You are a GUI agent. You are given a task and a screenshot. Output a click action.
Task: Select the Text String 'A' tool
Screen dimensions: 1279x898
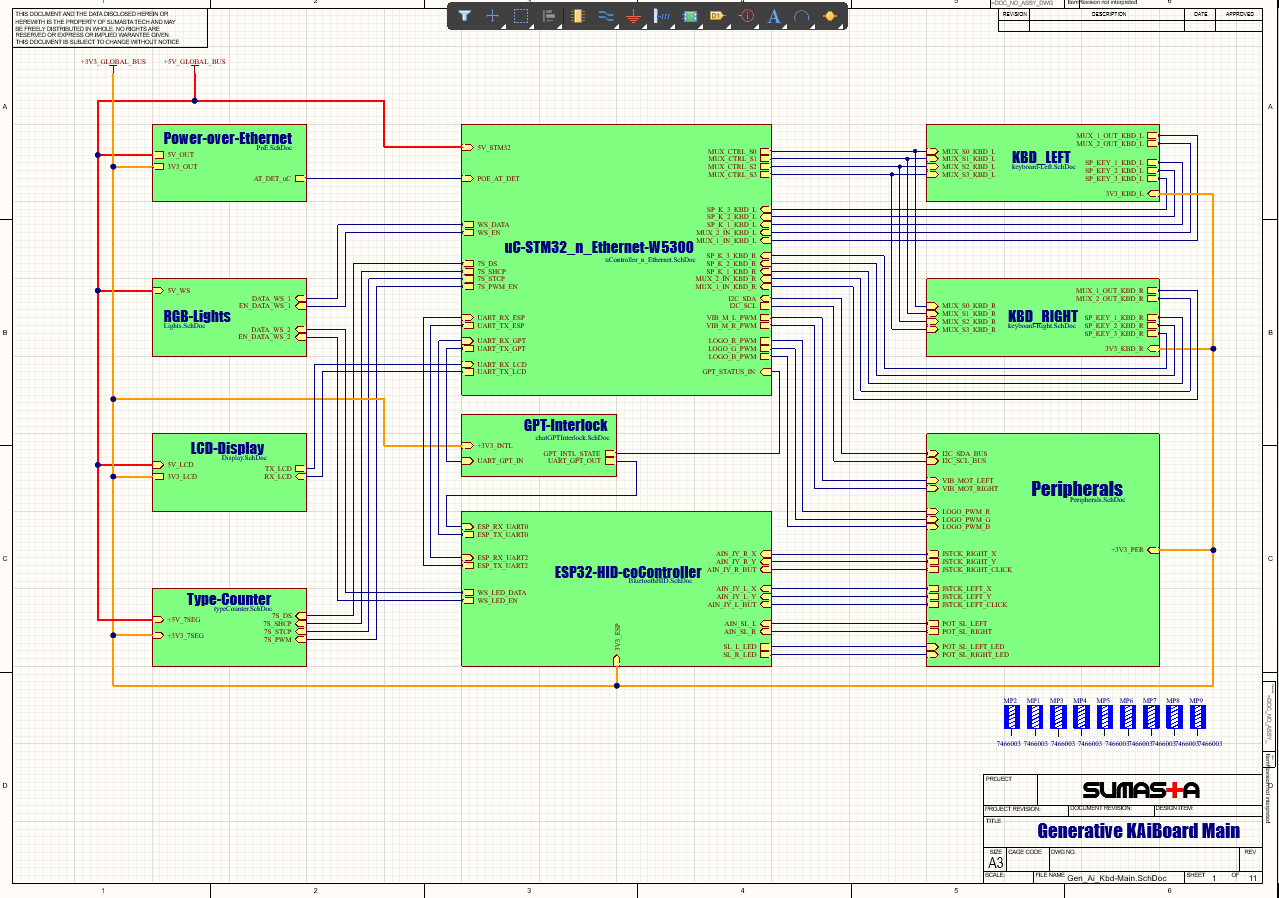click(x=774, y=16)
